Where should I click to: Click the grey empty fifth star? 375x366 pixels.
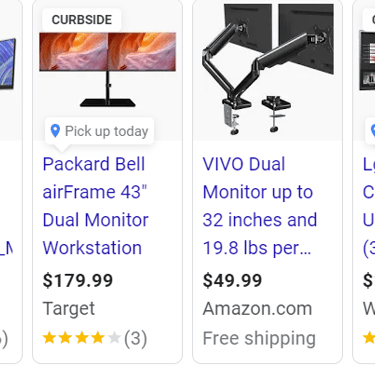[114, 338]
